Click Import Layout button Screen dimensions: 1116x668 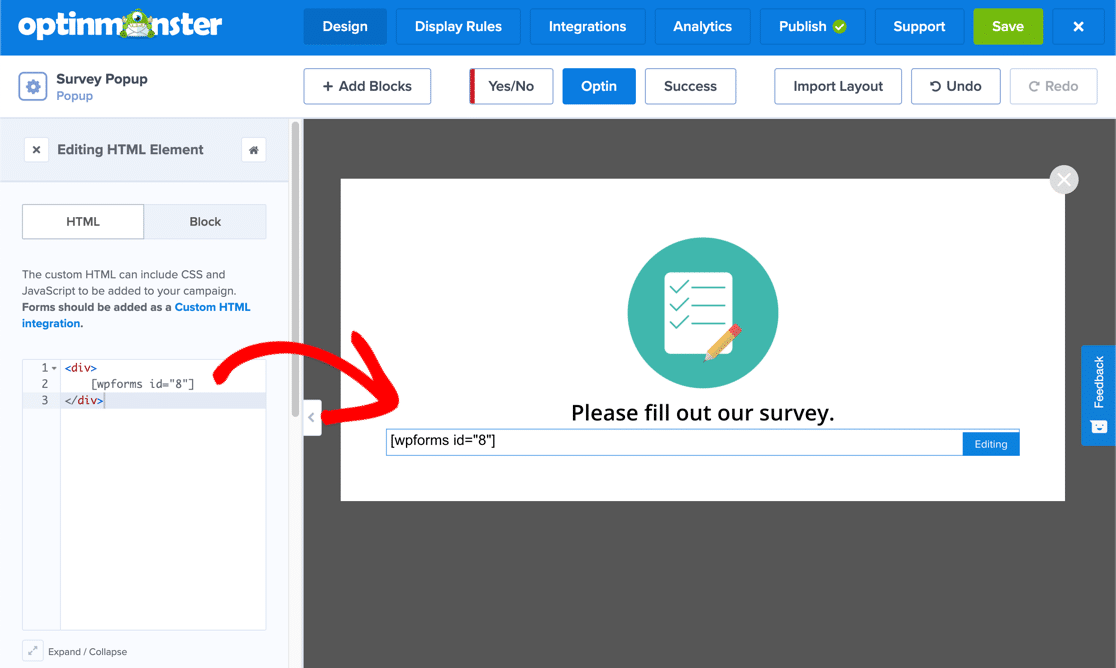(838, 86)
